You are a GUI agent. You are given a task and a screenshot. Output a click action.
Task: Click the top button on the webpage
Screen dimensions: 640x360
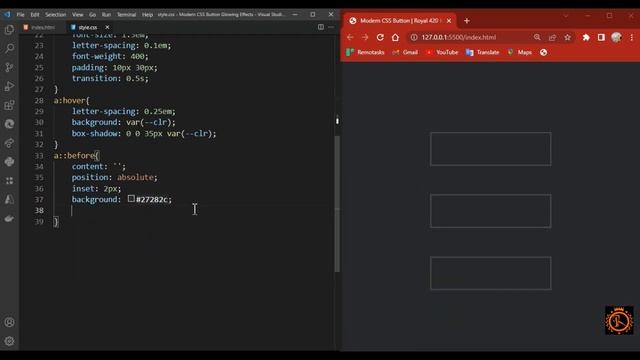tap(491, 149)
